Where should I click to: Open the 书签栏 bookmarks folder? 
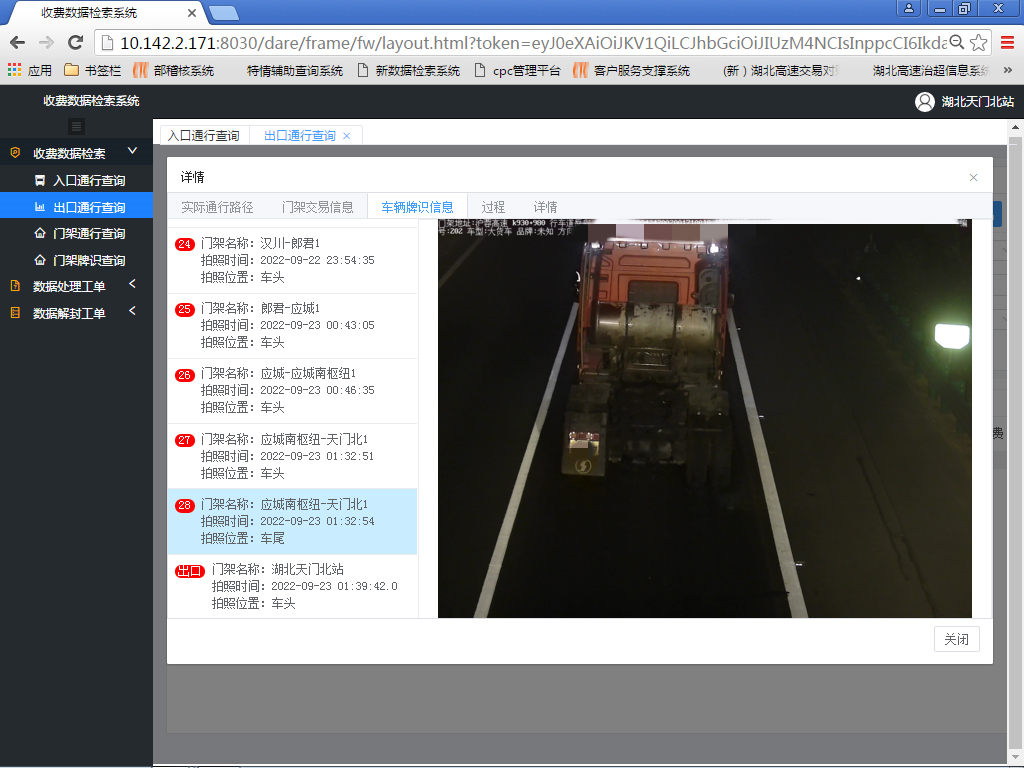(x=92, y=71)
